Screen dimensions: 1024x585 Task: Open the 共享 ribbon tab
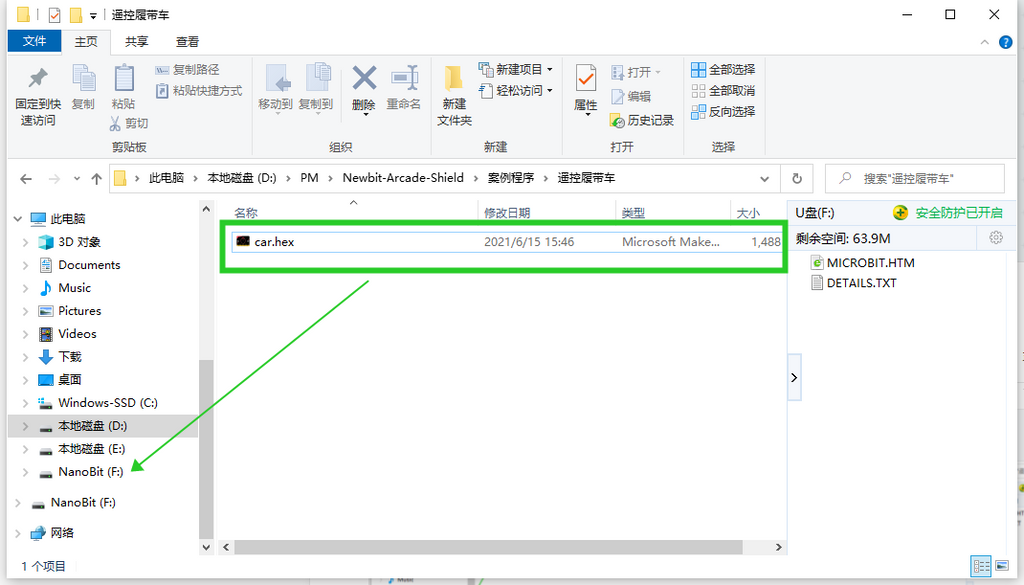pyautogui.click(x=137, y=41)
